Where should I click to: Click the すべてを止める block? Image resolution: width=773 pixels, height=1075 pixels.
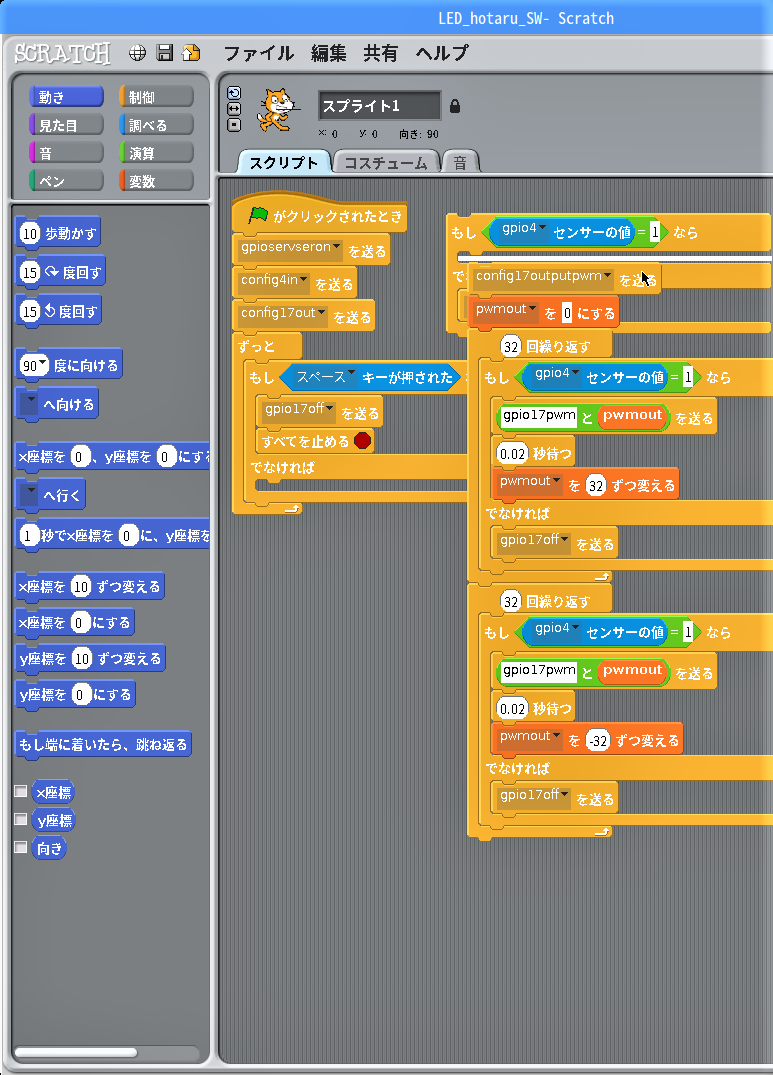click(x=315, y=441)
